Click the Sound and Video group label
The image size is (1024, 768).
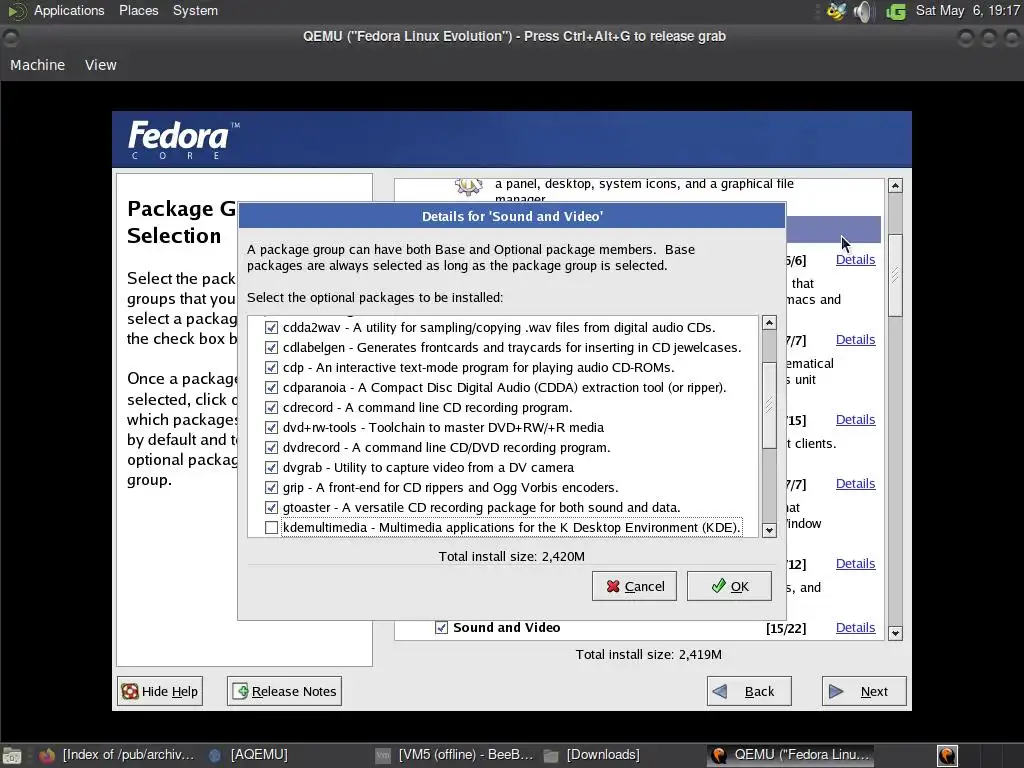tap(507, 628)
